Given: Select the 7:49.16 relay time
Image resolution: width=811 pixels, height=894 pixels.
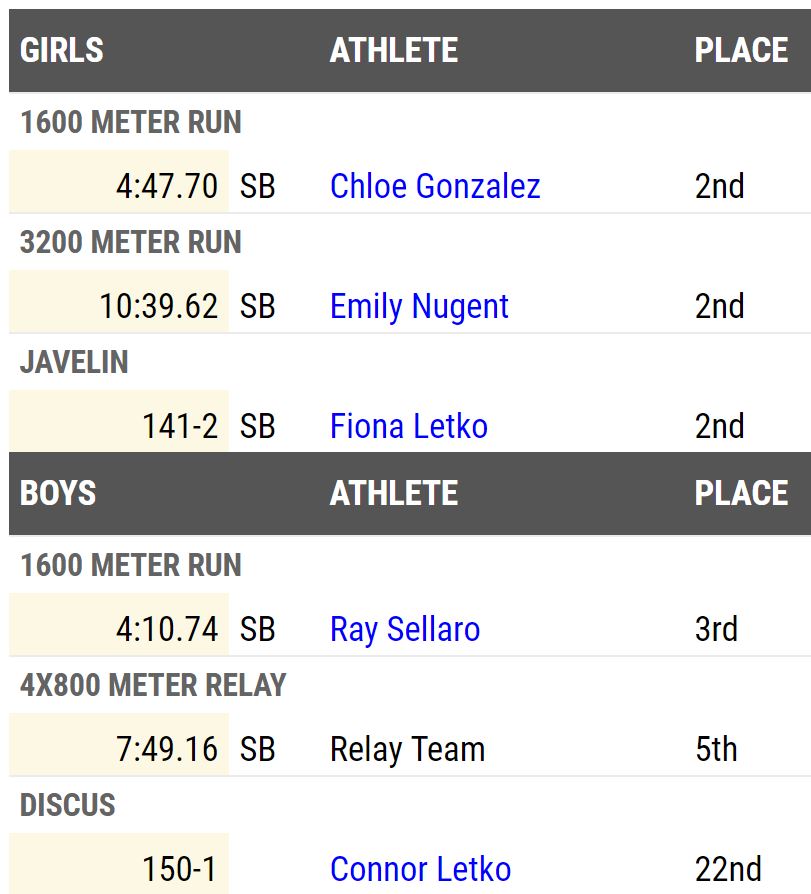Looking at the screenshot, I should (x=167, y=749).
